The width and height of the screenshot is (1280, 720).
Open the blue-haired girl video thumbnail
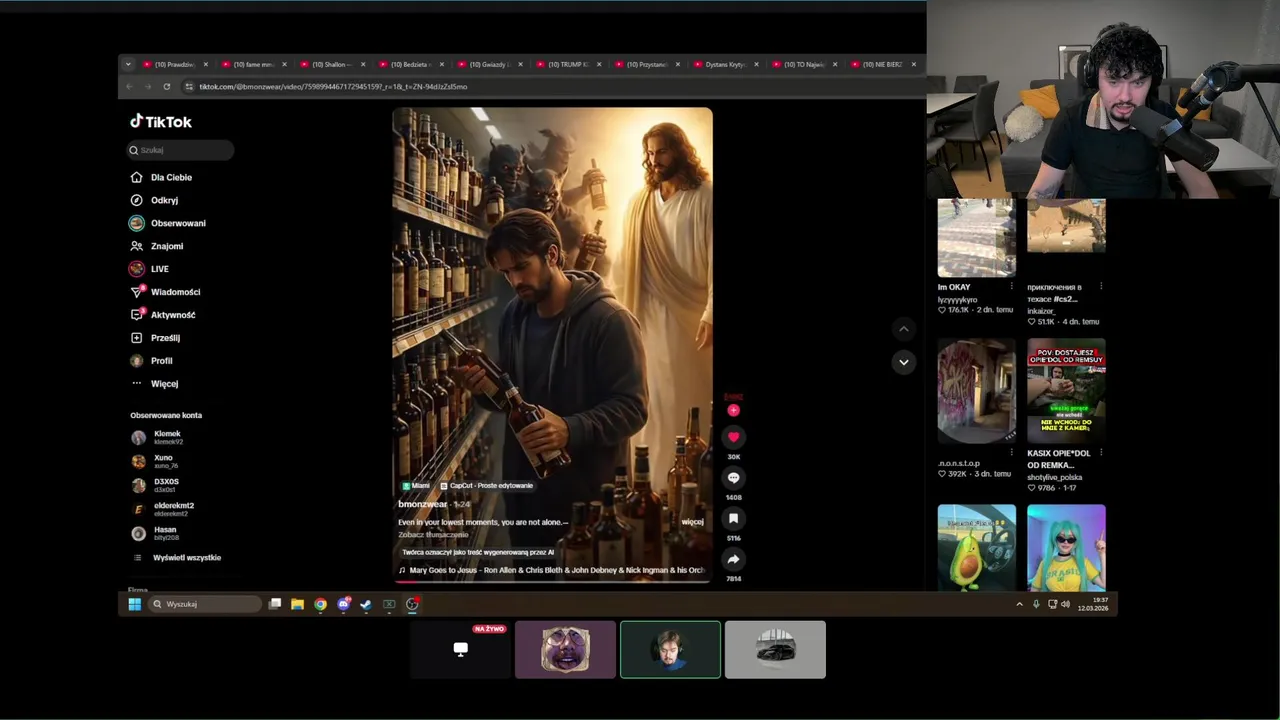pos(1066,548)
